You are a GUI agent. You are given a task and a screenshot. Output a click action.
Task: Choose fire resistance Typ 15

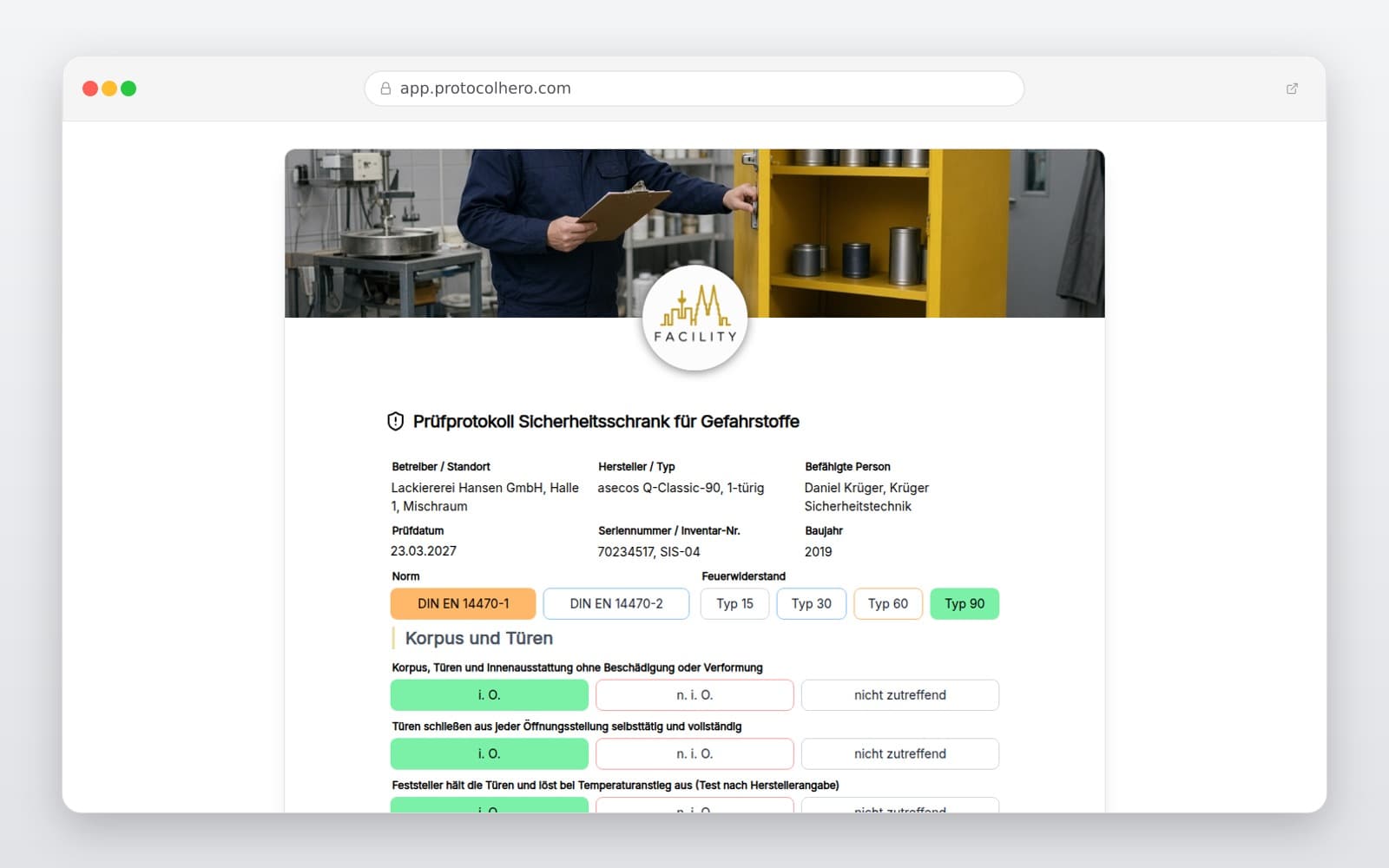(x=734, y=604)
